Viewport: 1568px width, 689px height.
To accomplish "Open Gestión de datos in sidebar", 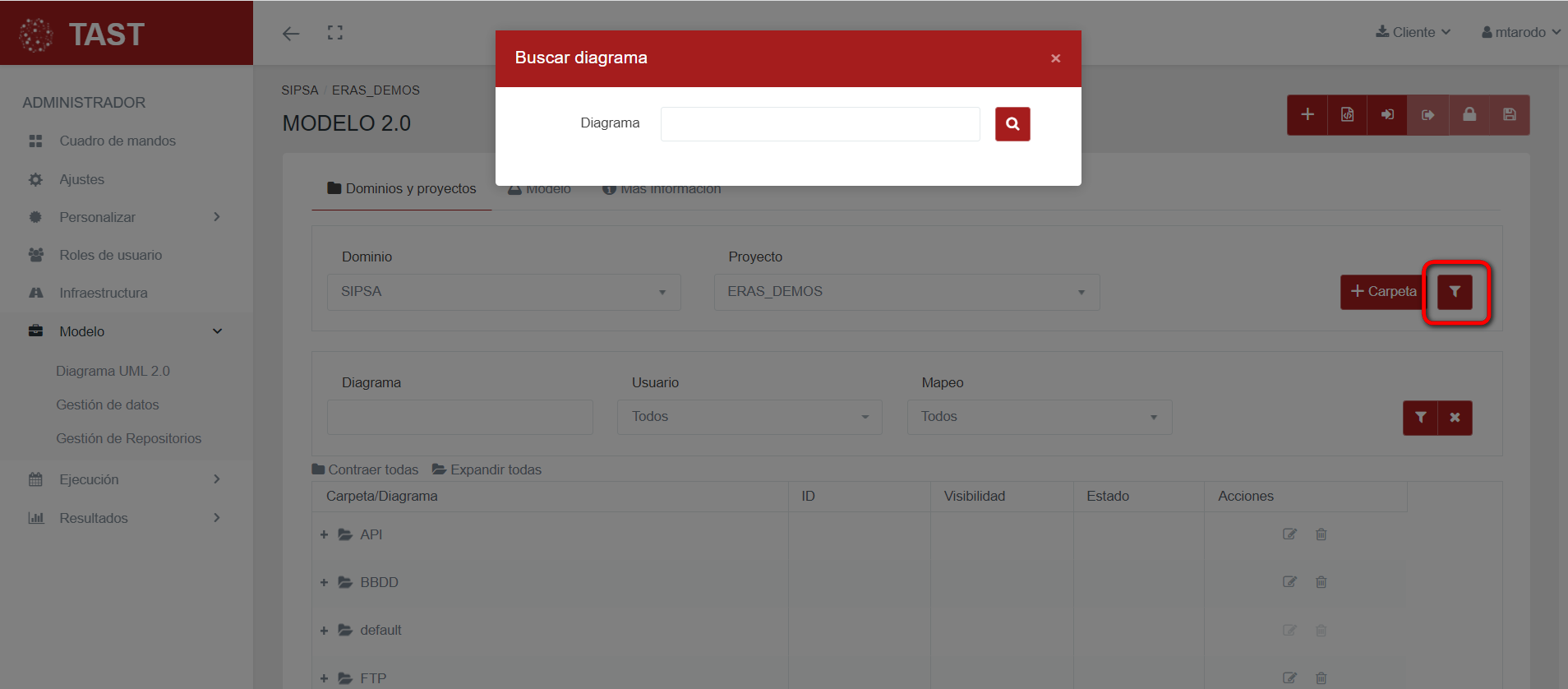I will click(x=108, y=405).
